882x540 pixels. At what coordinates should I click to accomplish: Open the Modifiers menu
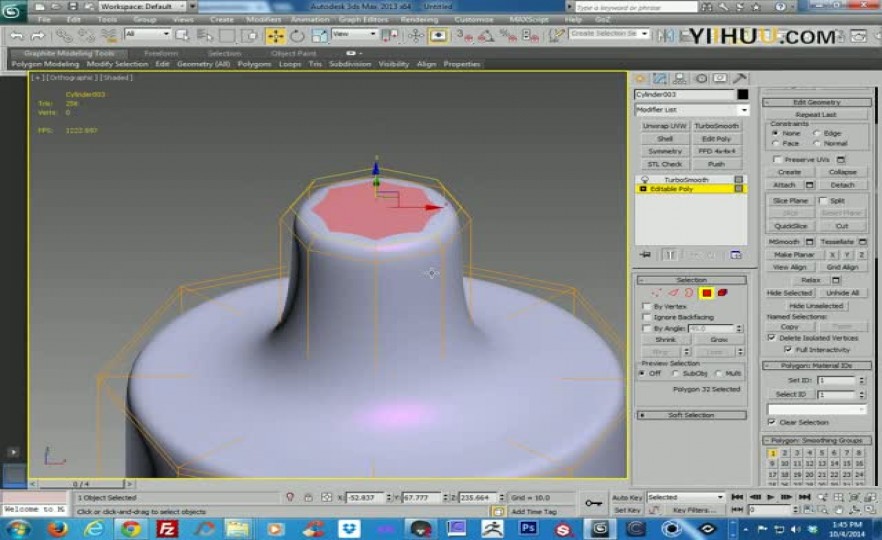tap(263, 19)
